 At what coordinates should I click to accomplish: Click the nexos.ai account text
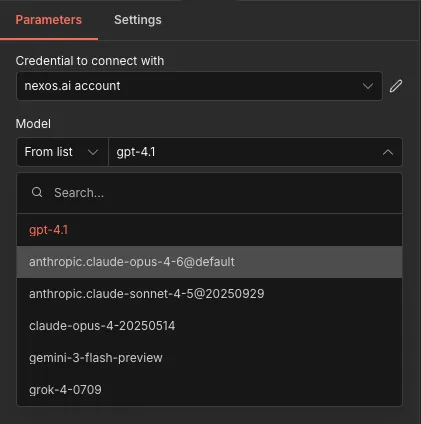(x=72, y=86)
